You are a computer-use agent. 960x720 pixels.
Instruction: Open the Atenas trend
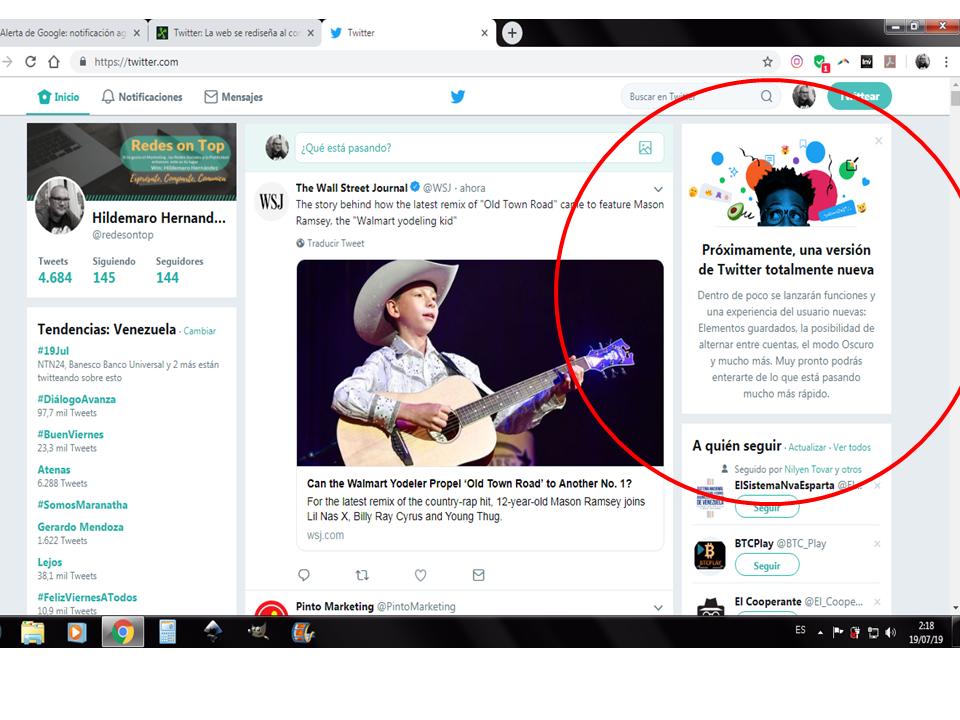pyautogui.click(x=54, y=470)
